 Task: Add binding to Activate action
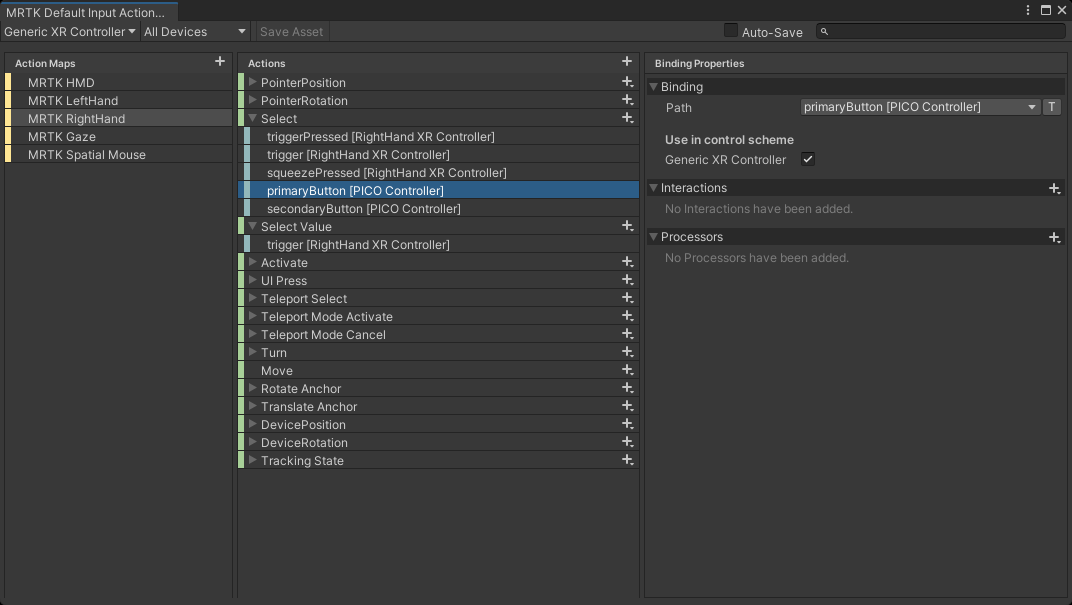click(627, 262)
